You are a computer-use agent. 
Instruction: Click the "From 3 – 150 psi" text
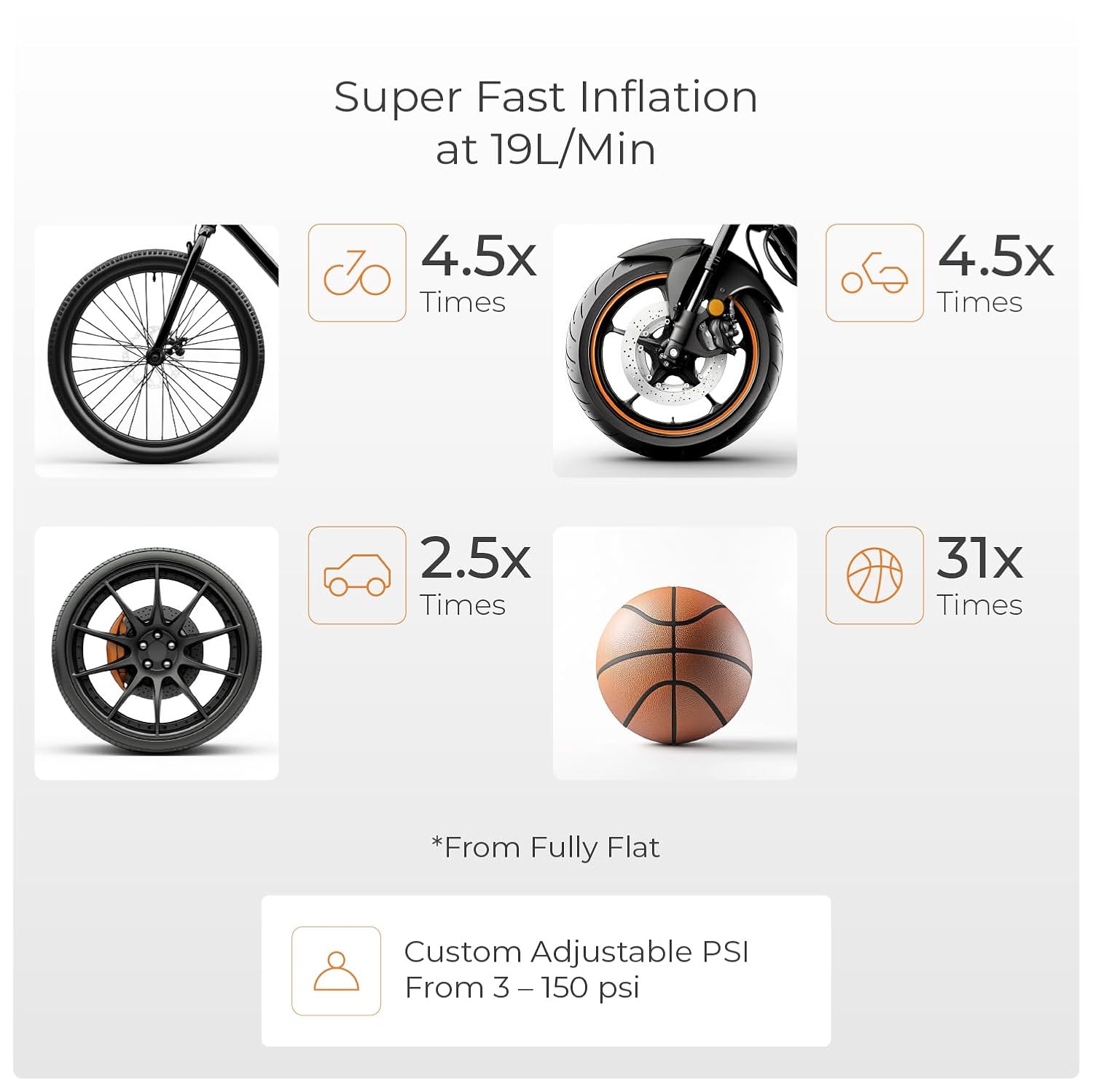coord(522,988)
